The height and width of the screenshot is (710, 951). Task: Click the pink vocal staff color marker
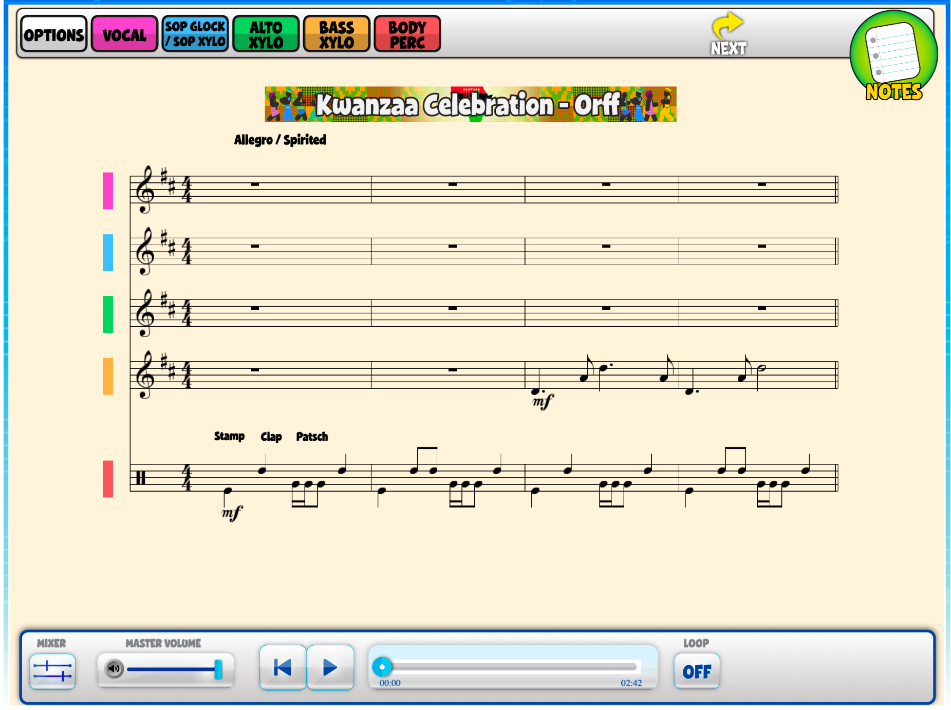[108, 190]
